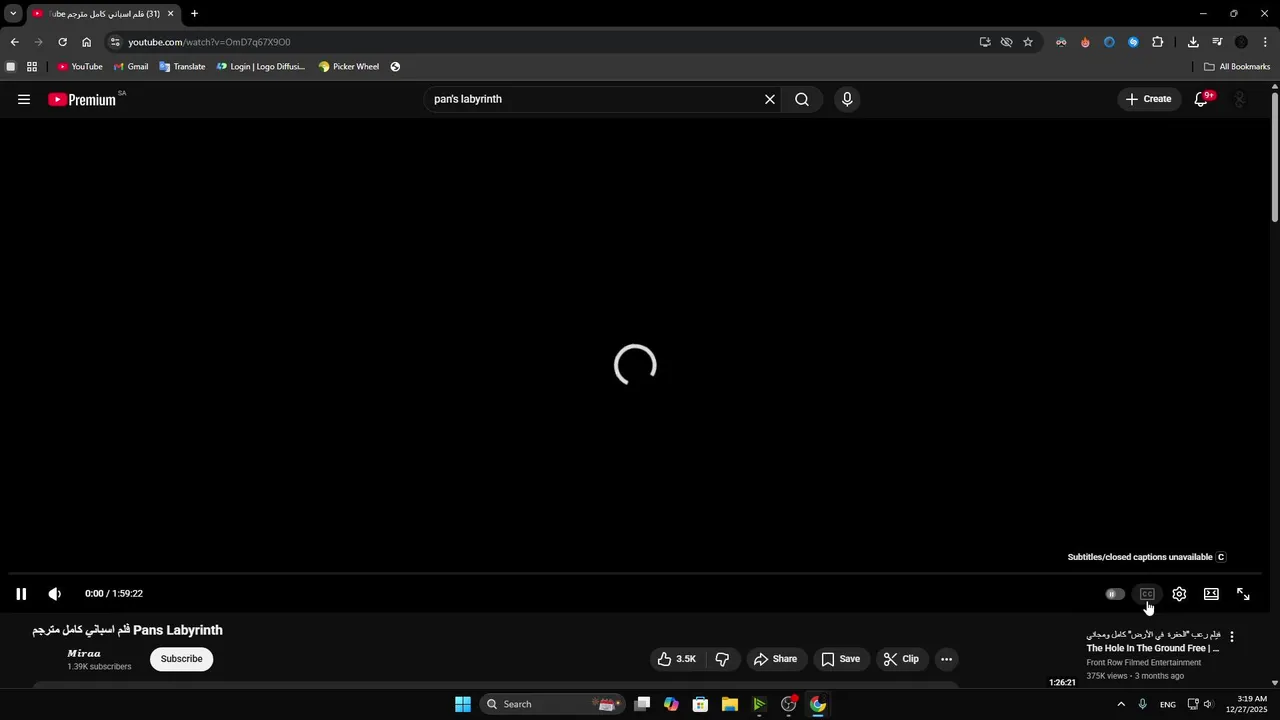Viewport: 1280px width, 720px height.
Task: Open the tab search dropdown arrow
Action: pyautogui.click(x=13, y=13)
